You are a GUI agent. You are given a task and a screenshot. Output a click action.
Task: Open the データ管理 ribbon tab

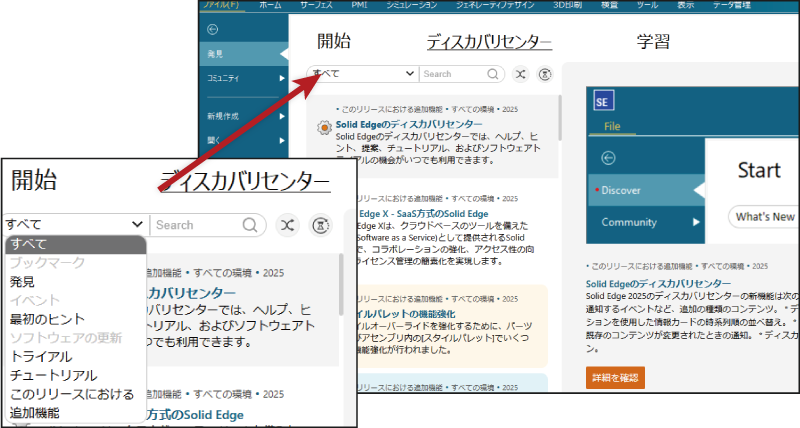(732, 5)
